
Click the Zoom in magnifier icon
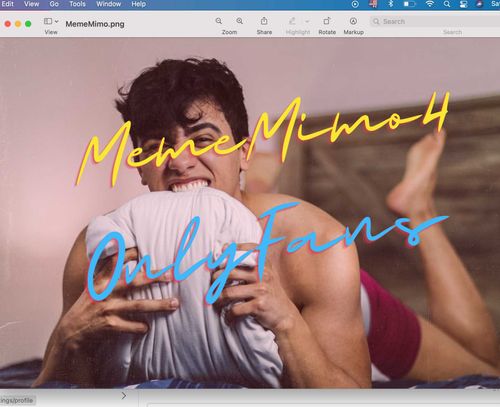tap(240, 21)
